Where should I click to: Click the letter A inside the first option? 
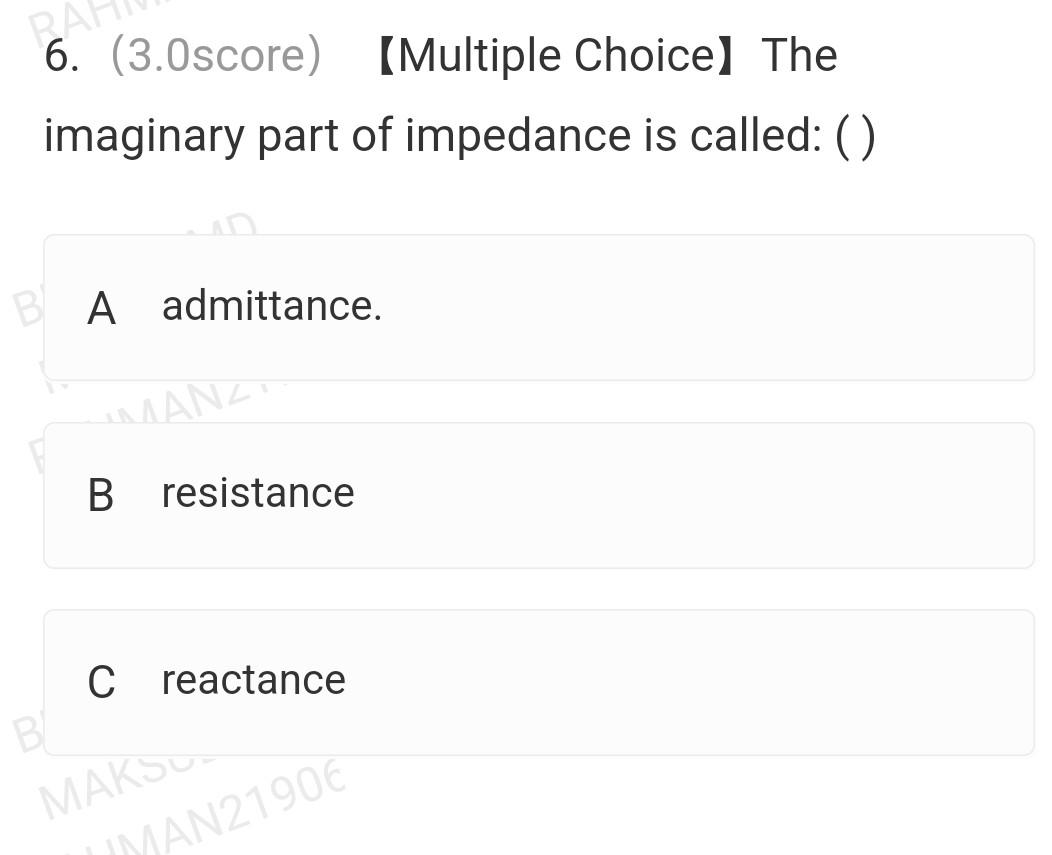[101, 307]
